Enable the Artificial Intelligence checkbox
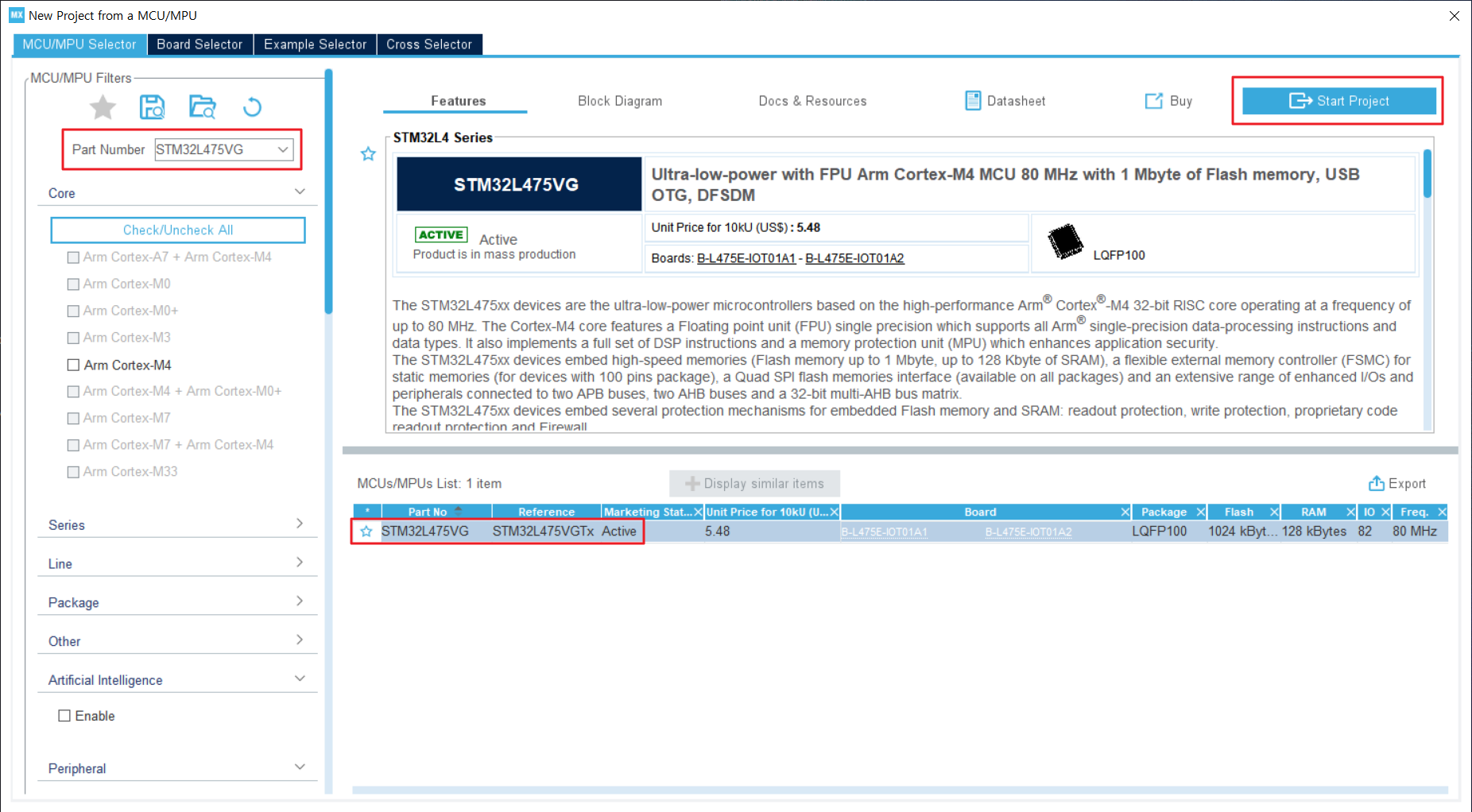The width and height of the screenshot is (1472, 812). (x=64, y=716)
